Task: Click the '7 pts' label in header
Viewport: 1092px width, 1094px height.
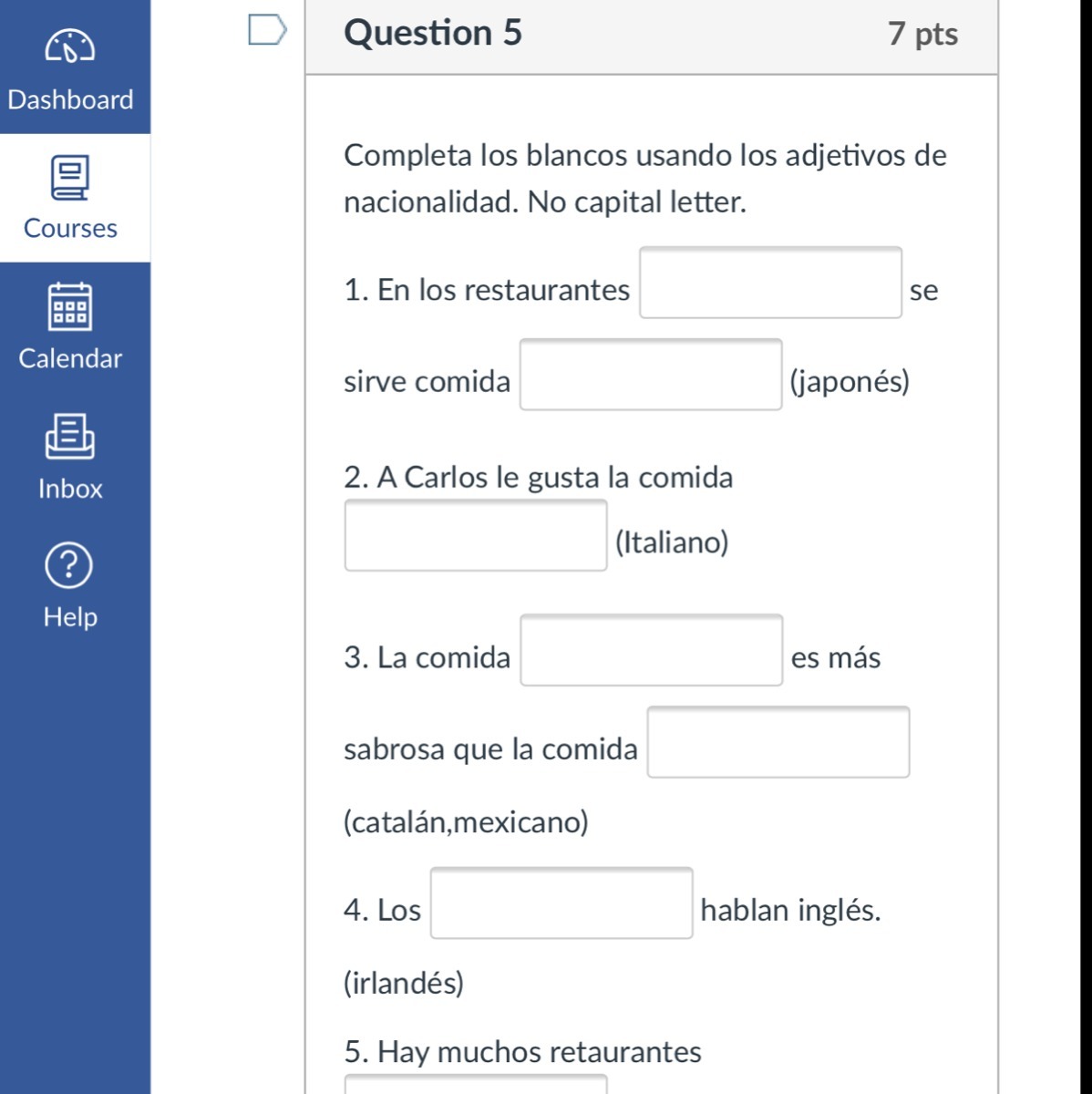Action: pos(922,34)
